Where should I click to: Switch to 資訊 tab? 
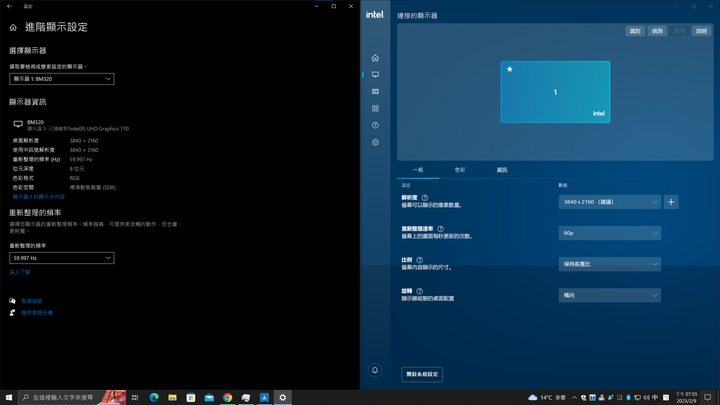tap(502, 170)
